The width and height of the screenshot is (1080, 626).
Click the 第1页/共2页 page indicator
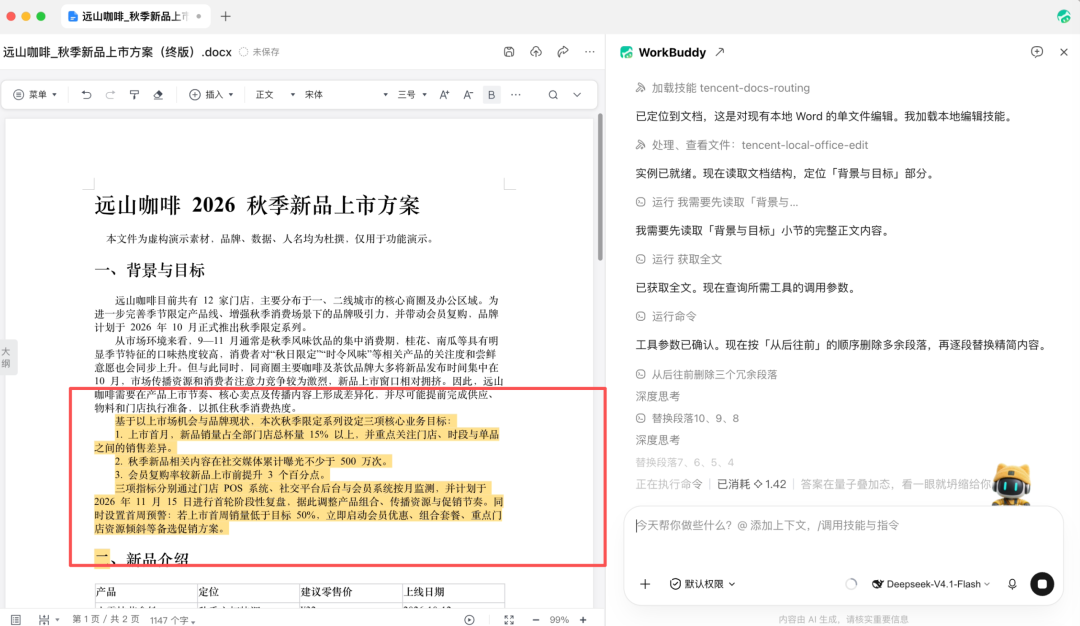pos(105,620)
